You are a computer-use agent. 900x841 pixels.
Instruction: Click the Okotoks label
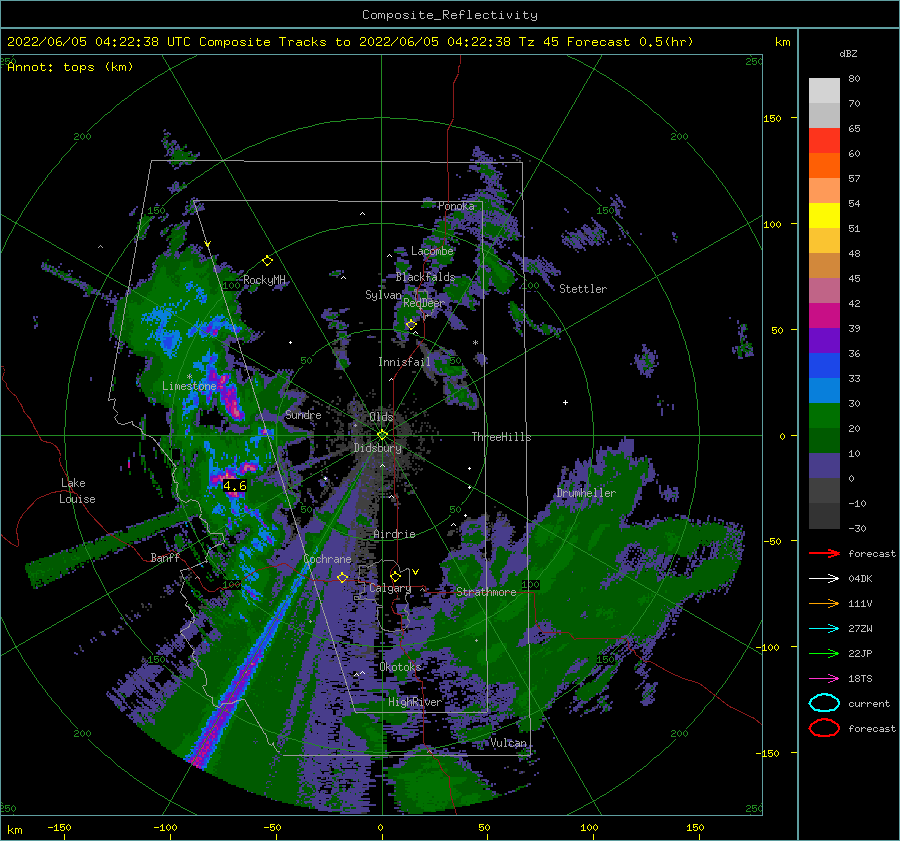coord(400,666)
